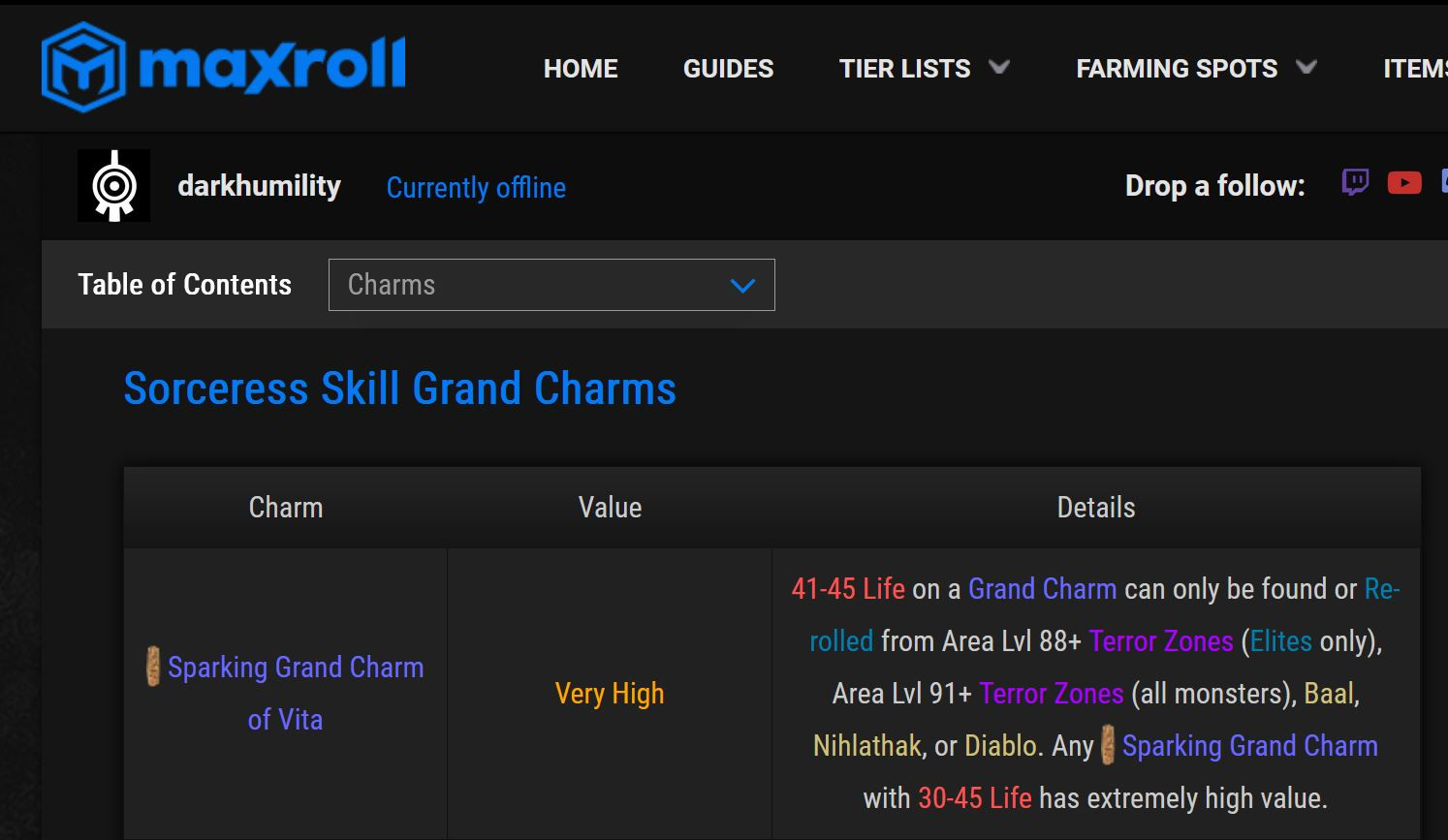
Task: Click the Maxroll logo
Action: (x=224, y=67)
